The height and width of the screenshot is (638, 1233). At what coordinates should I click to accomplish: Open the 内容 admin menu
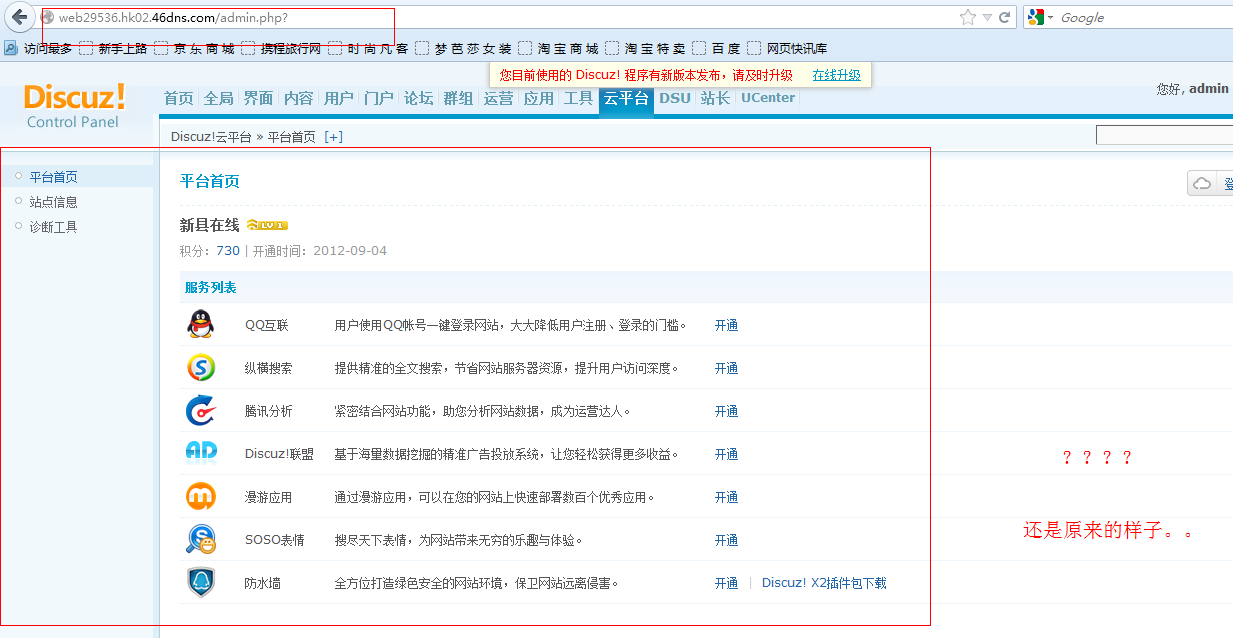299,98
